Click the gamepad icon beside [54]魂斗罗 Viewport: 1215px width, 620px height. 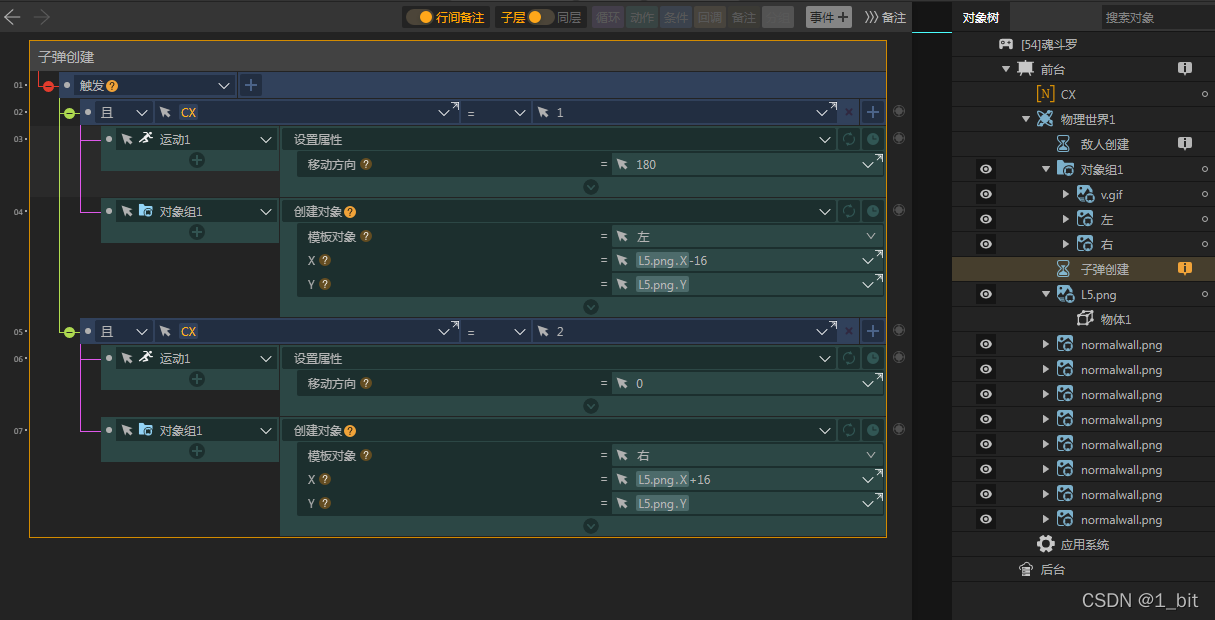pos(1006,45)
